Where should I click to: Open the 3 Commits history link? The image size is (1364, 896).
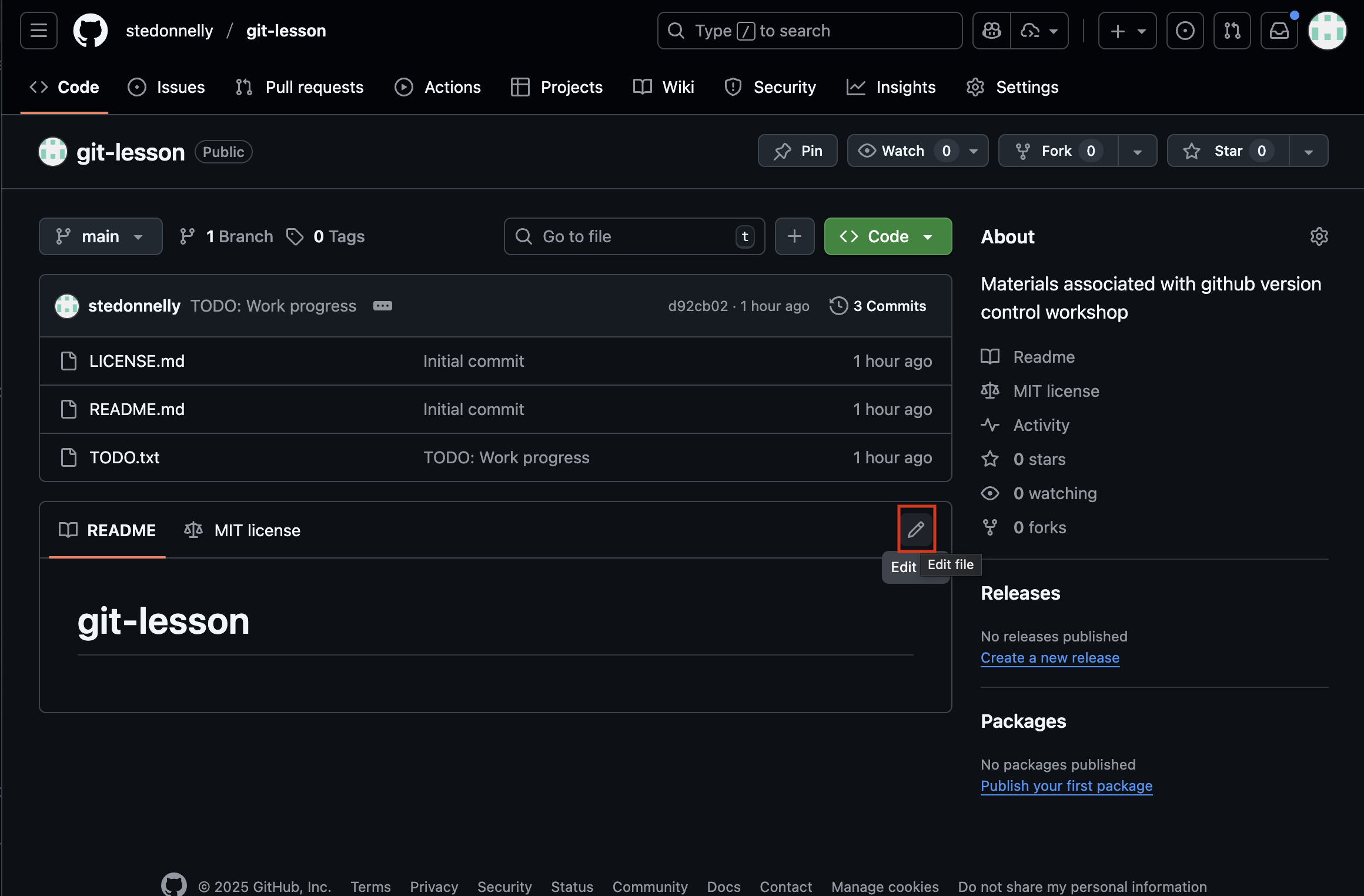(878, 306)
